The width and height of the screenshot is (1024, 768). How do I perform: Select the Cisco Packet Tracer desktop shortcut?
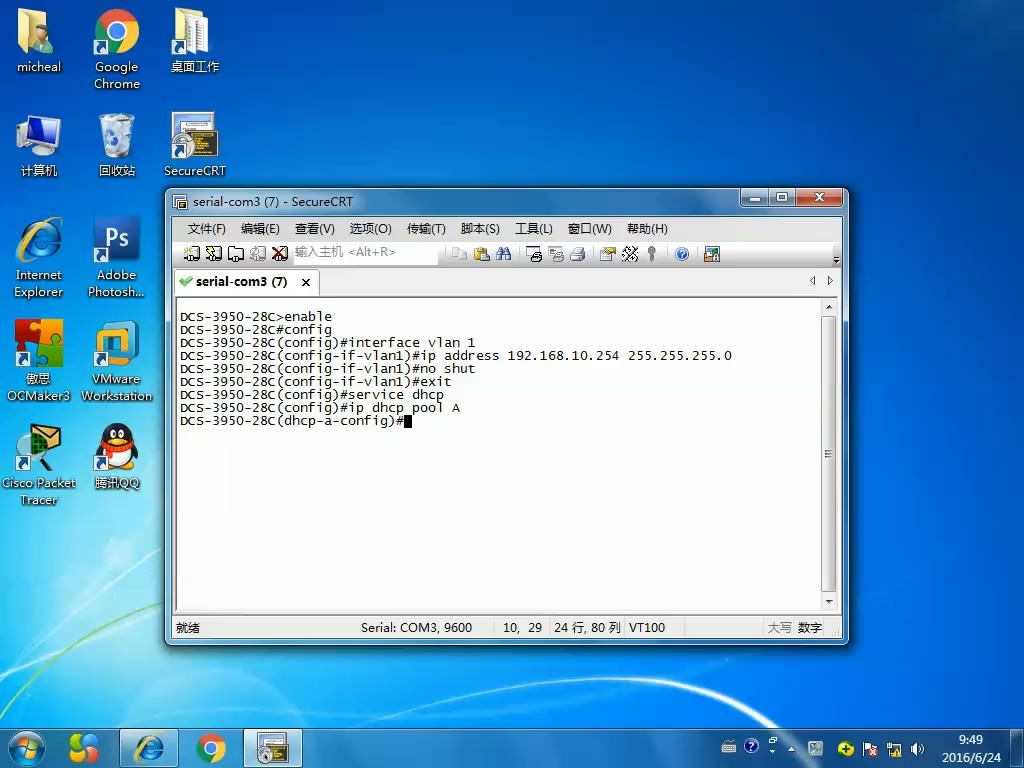(x=39, y=465)
